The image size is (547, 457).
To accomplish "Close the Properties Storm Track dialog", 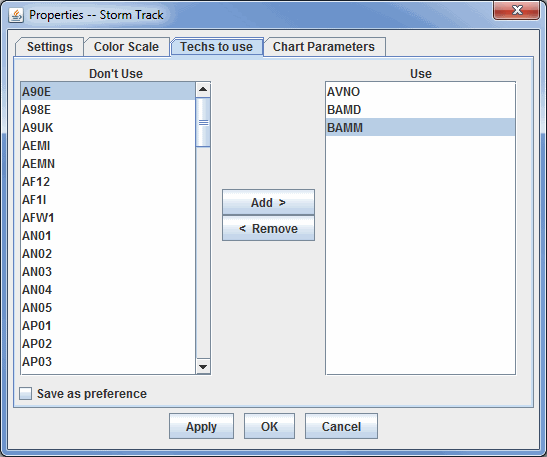I will (516, 10).
